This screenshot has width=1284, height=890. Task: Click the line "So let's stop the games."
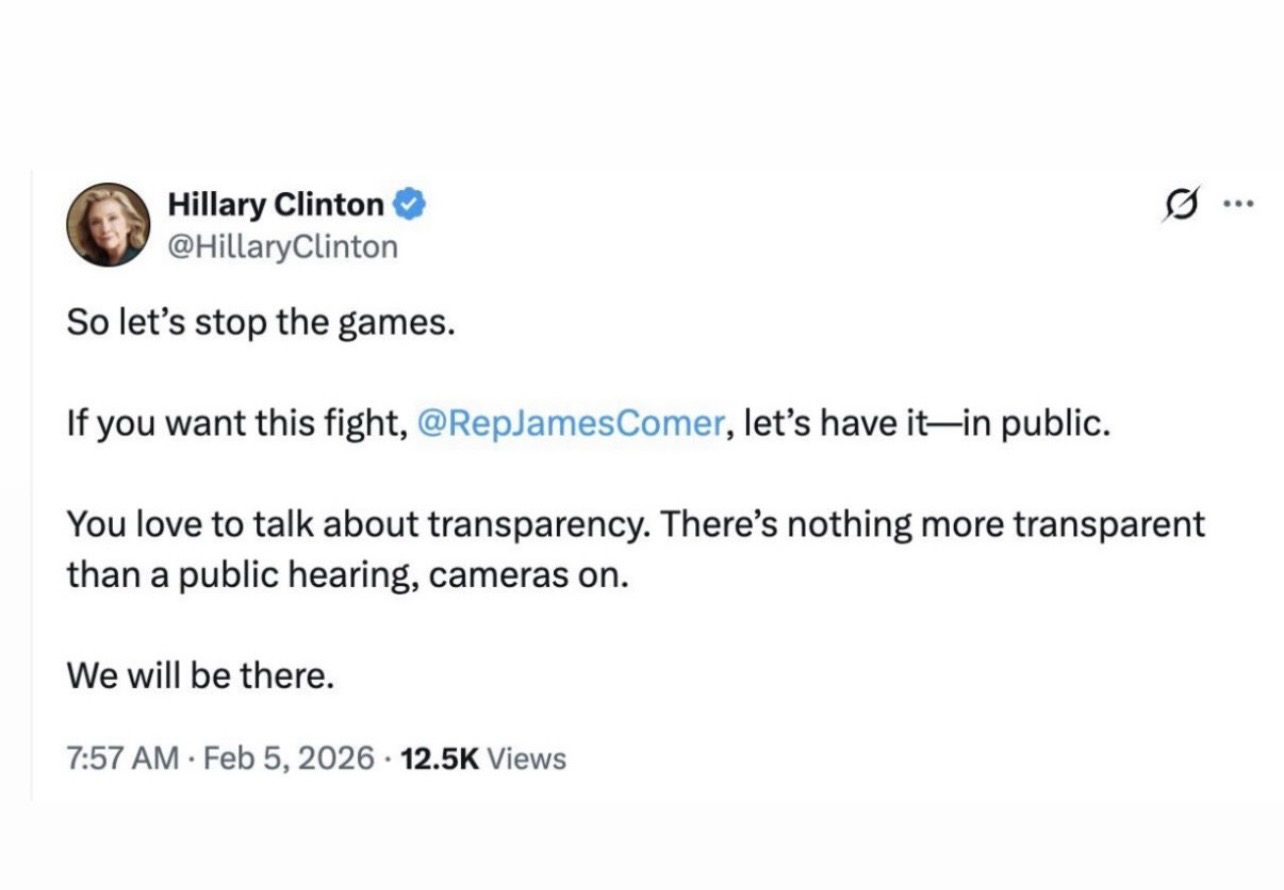260,321
